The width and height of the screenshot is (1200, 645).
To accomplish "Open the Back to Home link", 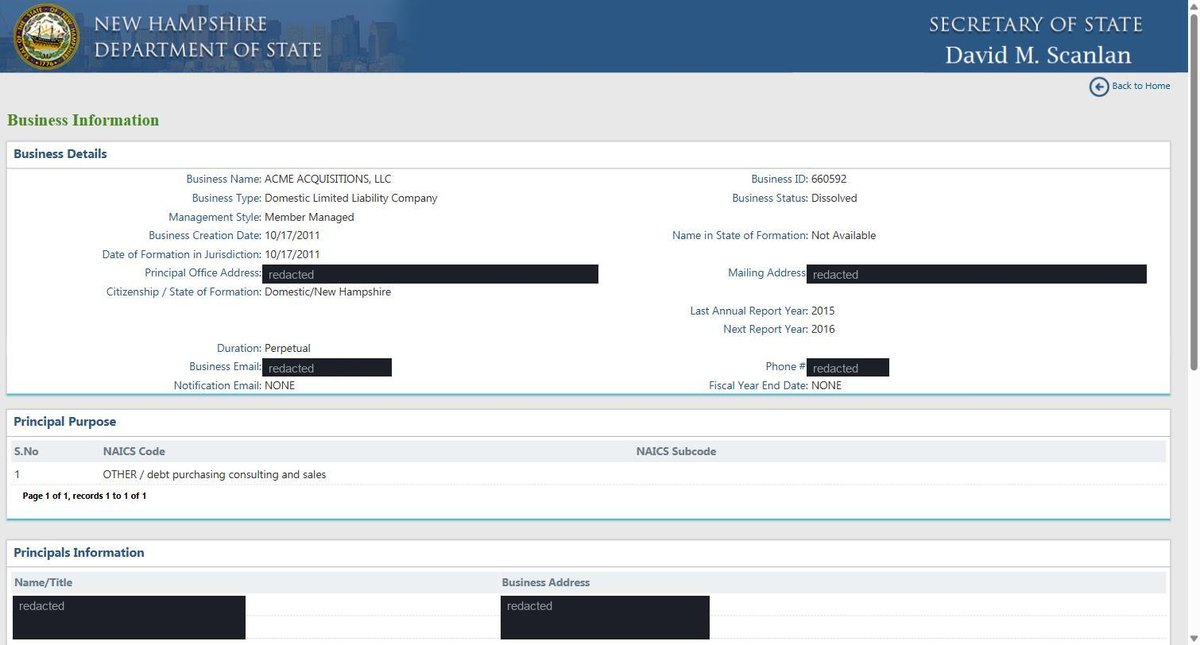I will point(1140,86).
